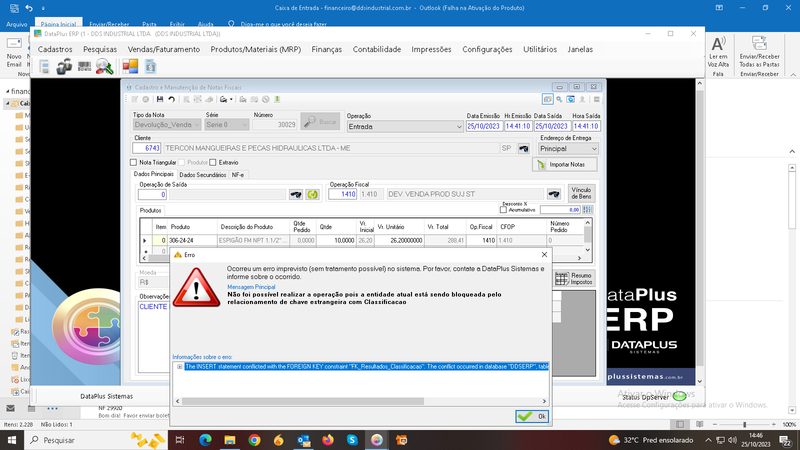Click product cell 306-24-24 in Produtos grid
The width and height of the screenshot is (800, 450).
coord(193,240)
